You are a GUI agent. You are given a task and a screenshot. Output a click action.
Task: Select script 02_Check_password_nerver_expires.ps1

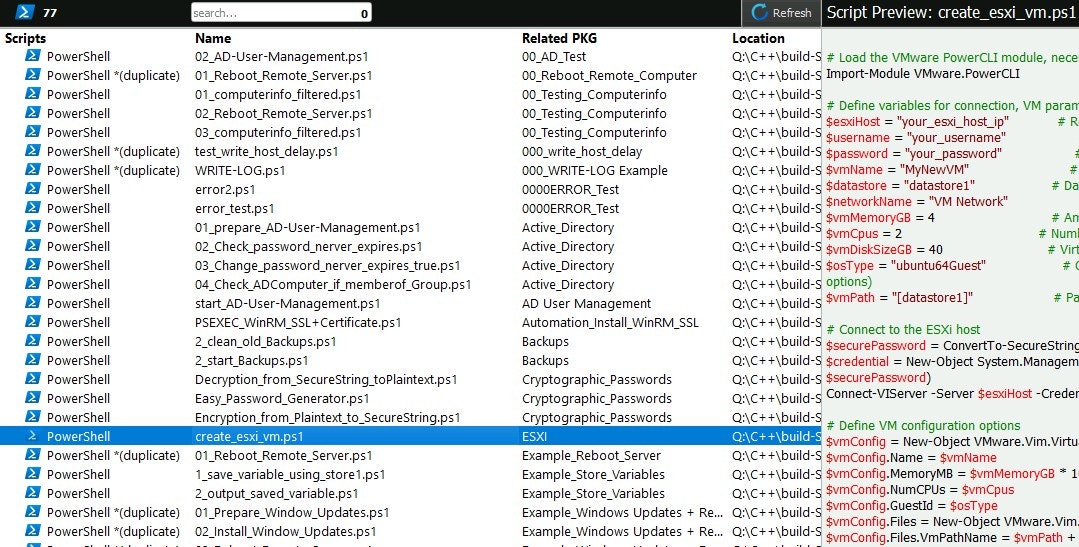(308, 246)
